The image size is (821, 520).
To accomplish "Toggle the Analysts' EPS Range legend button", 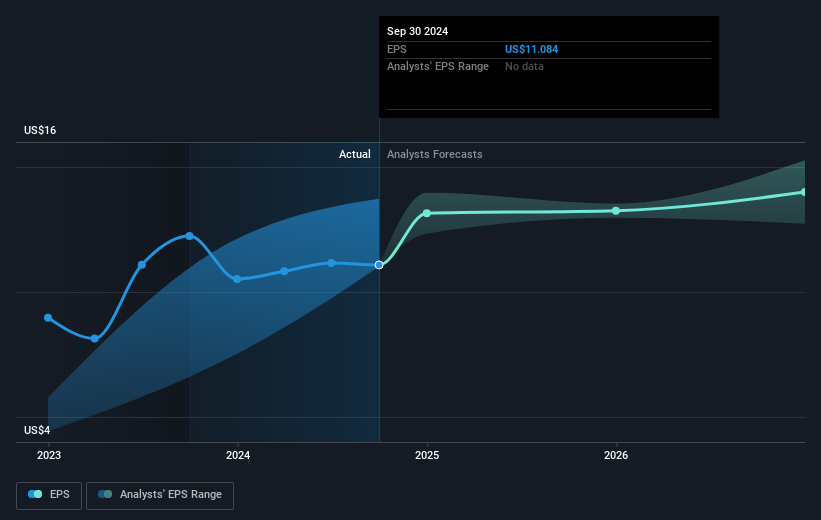I will click(160, 495).
